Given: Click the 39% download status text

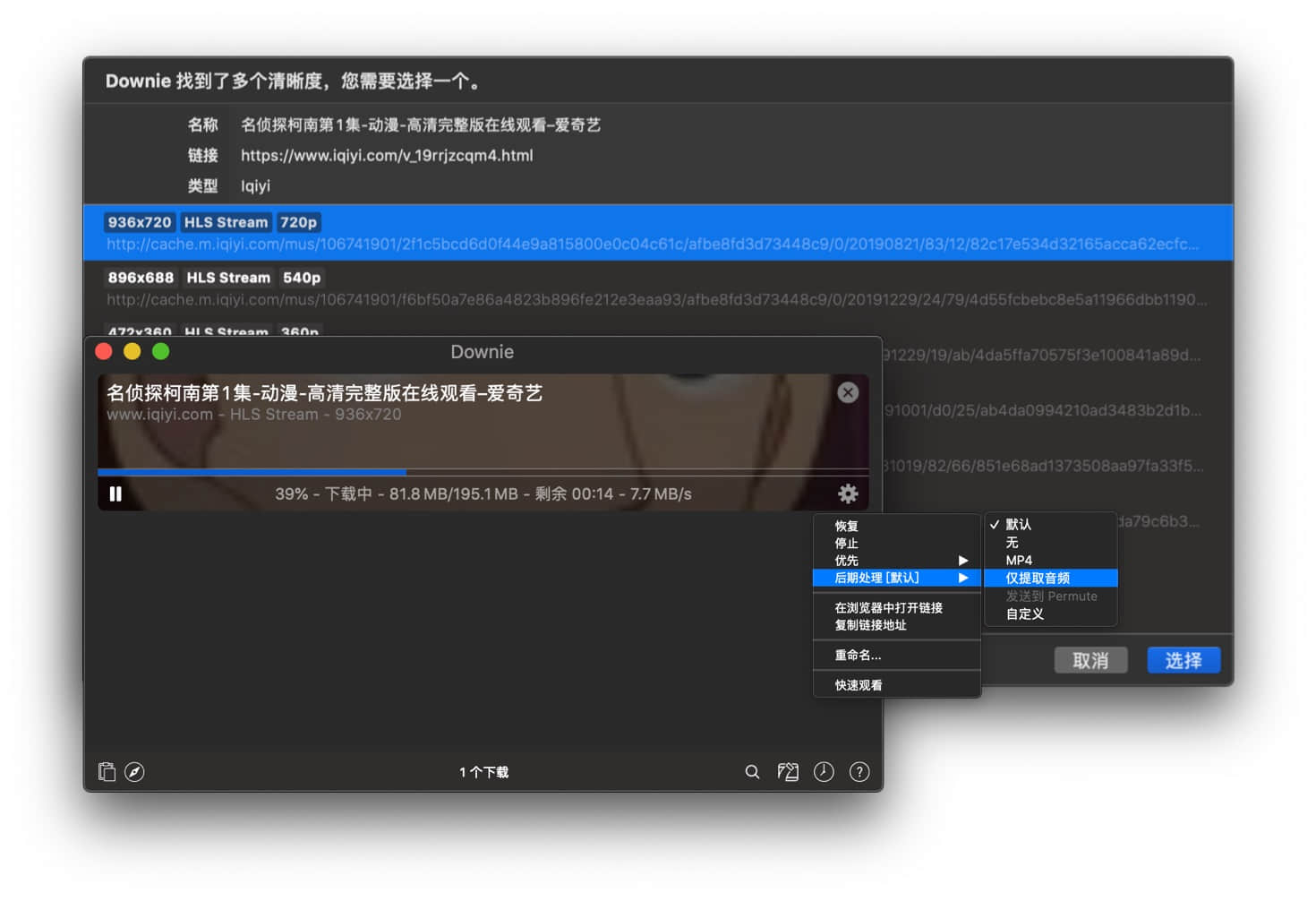Looking at the screenshot, I should click(x=483, y=494).
